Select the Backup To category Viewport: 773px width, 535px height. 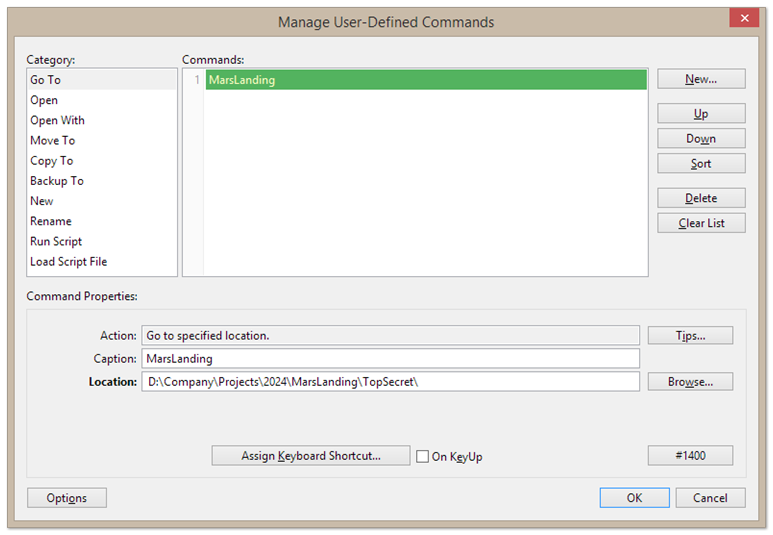[x=57, y=181]
